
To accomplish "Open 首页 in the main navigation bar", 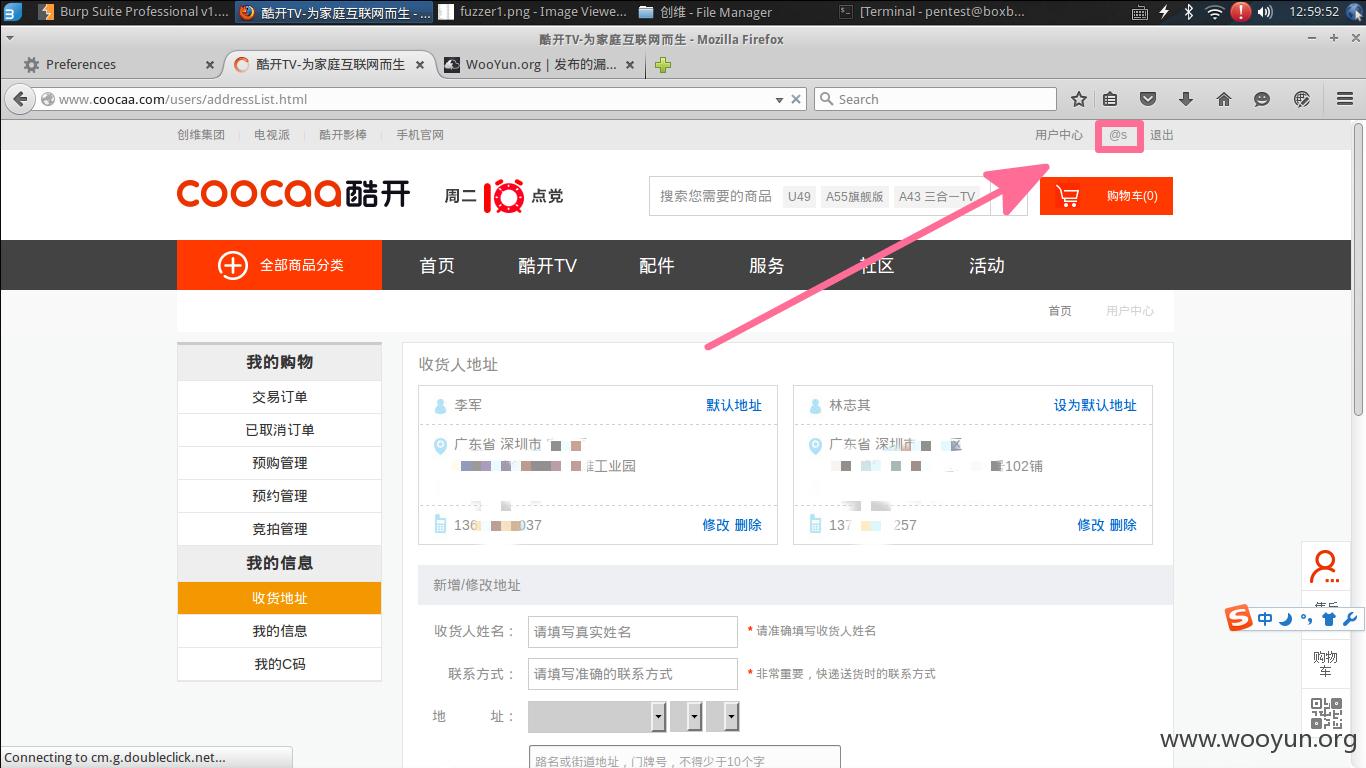I will pyautogui.click(x=437, y=265).
